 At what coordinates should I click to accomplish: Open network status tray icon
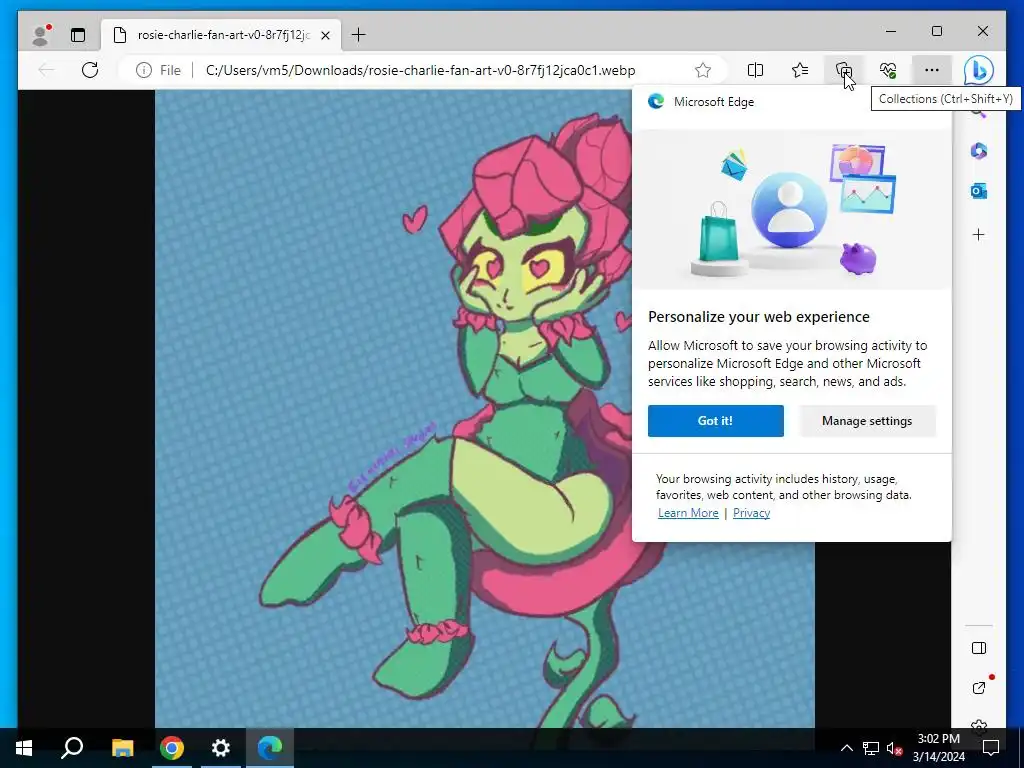point(871,748)
